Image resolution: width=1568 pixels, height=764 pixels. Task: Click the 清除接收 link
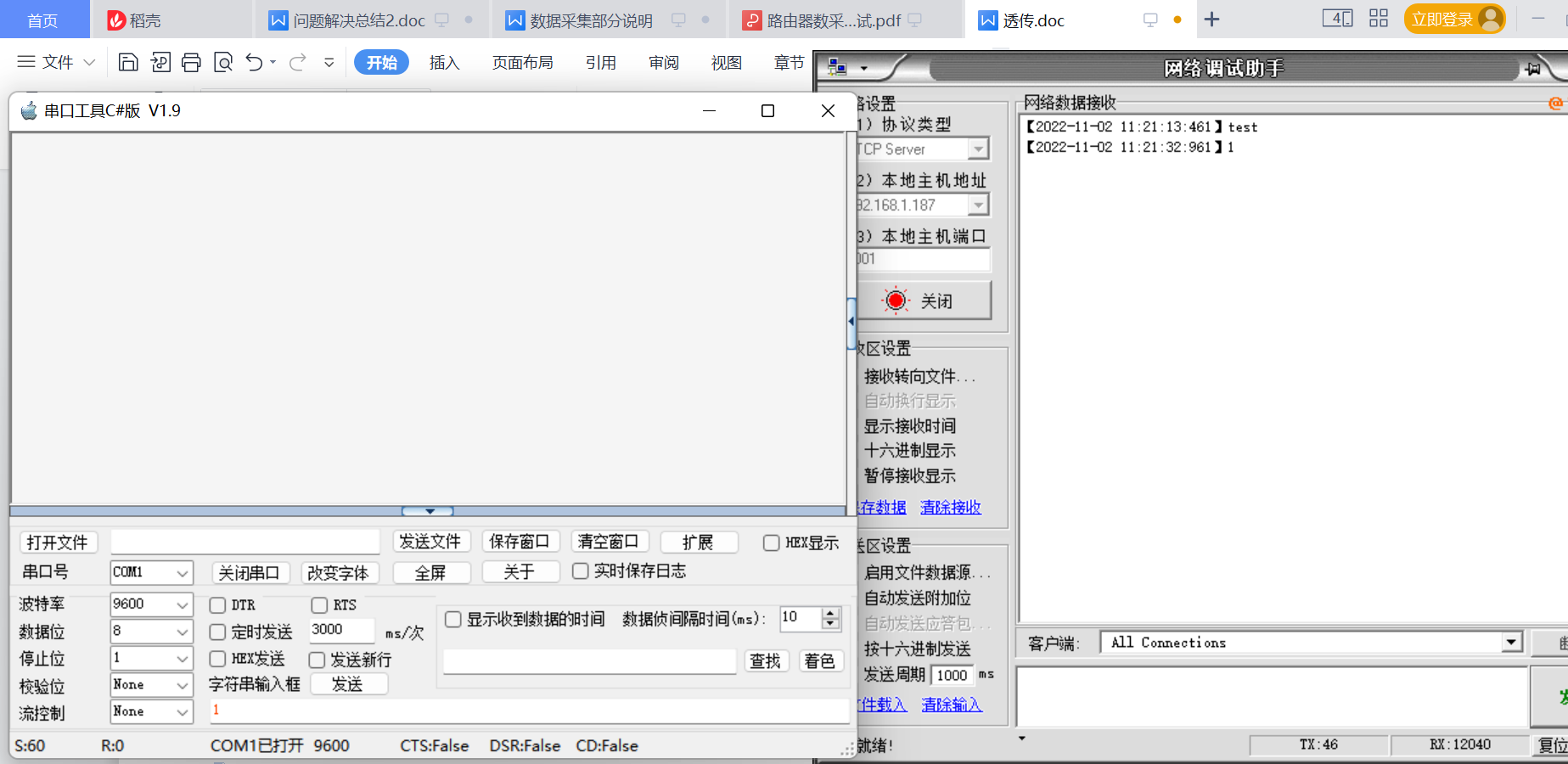pos(950,507)
